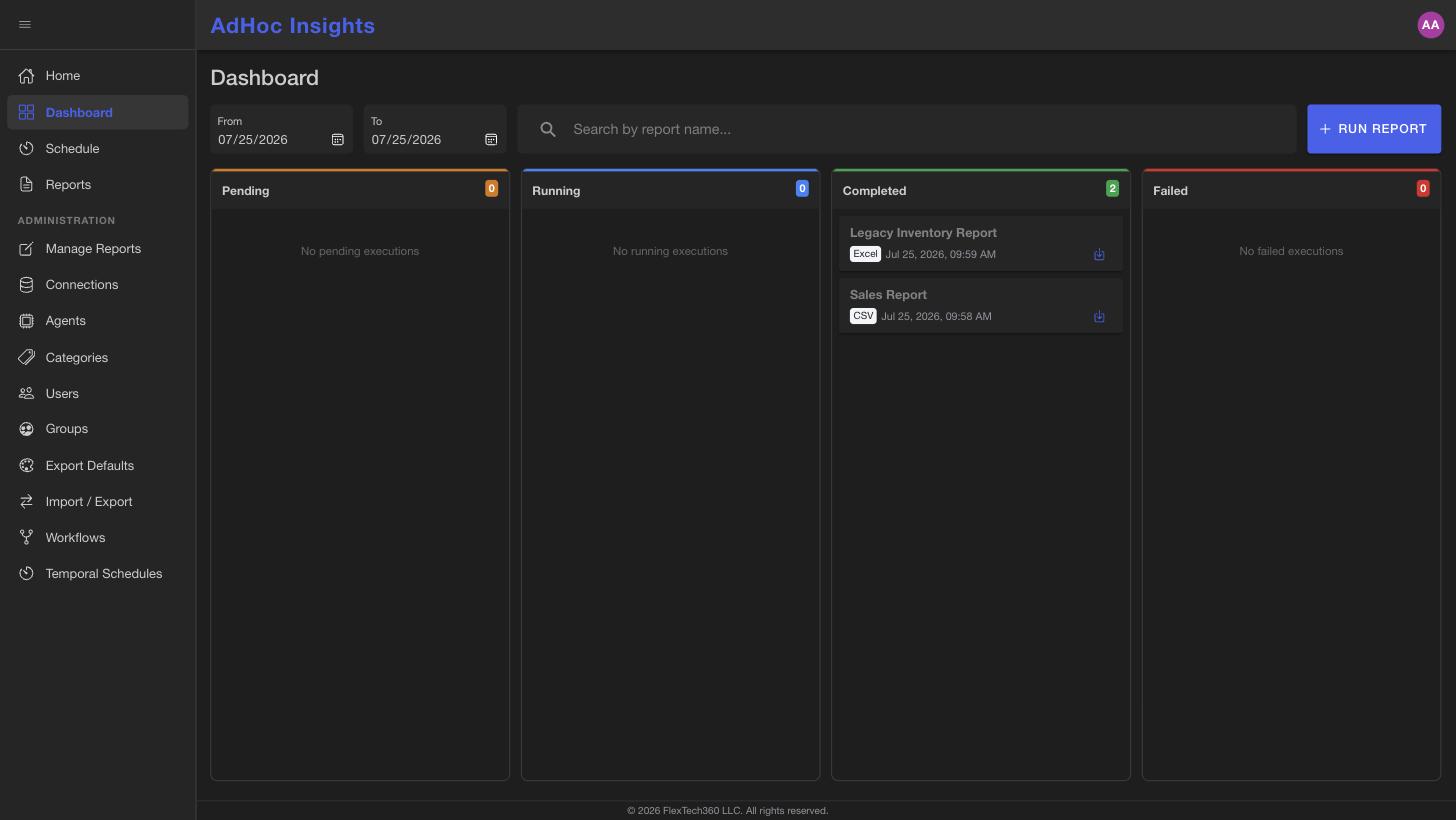Open the Temporal Schedules page
Screen dimensions: 1456x820
(x=98, y=574)
